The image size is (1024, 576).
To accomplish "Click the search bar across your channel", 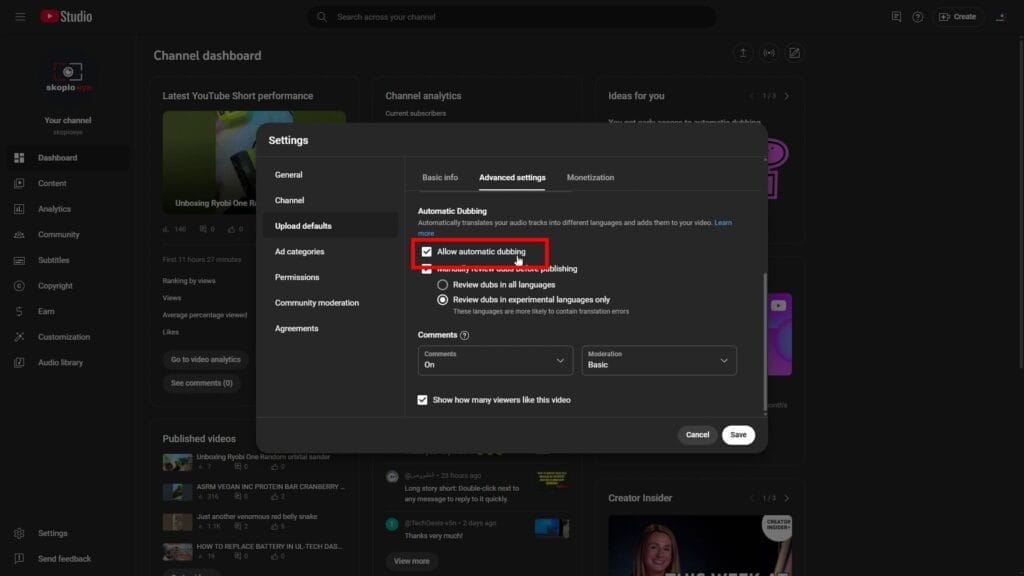I will [512, 16].
